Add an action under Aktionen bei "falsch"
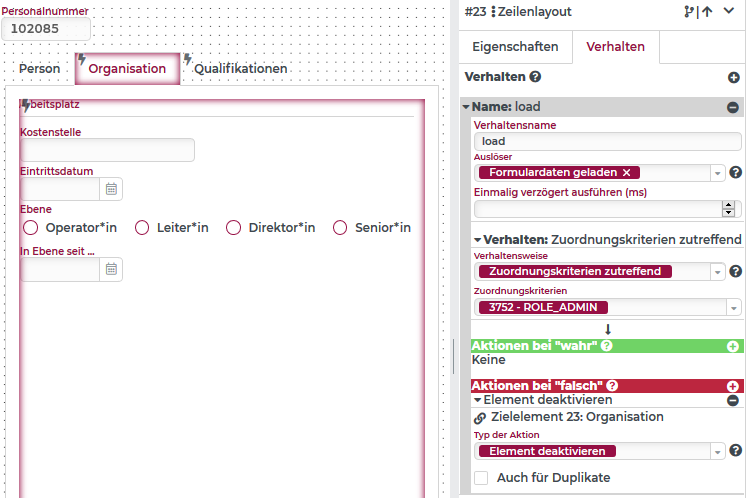The image size is (749, 498). click(x=733, y=386)
